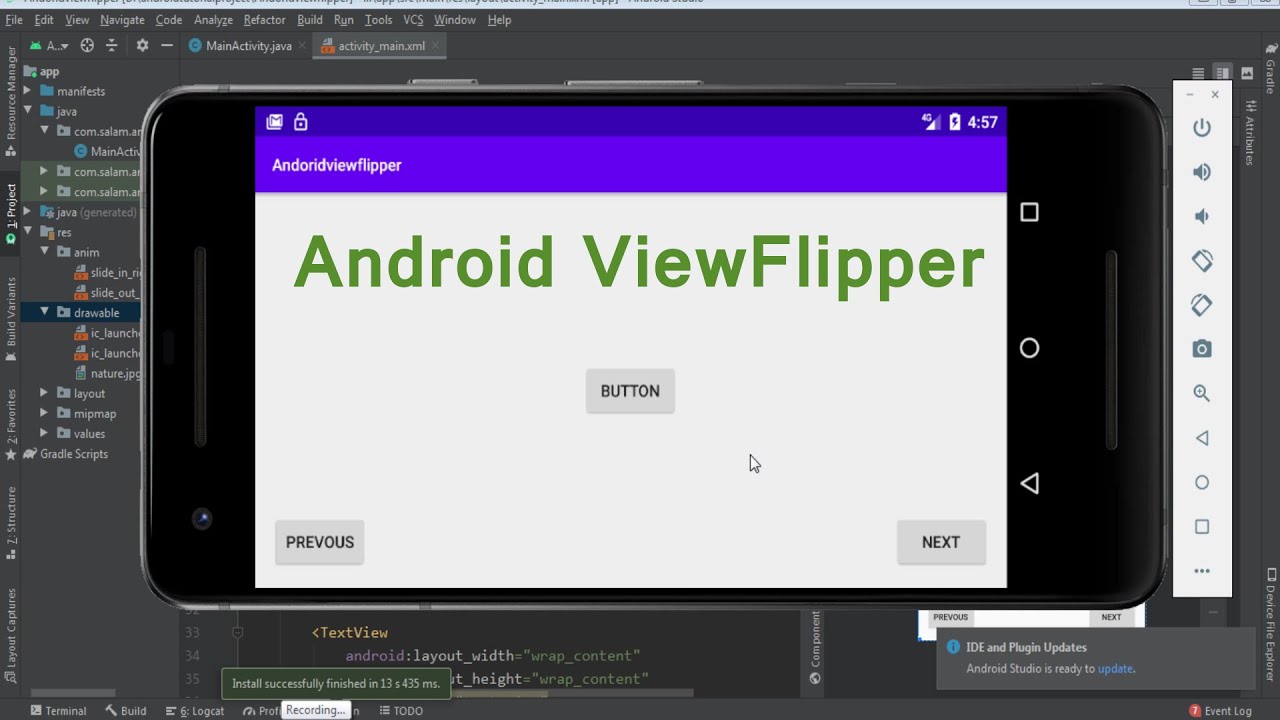Open the Event Log

coord(1220,711)
